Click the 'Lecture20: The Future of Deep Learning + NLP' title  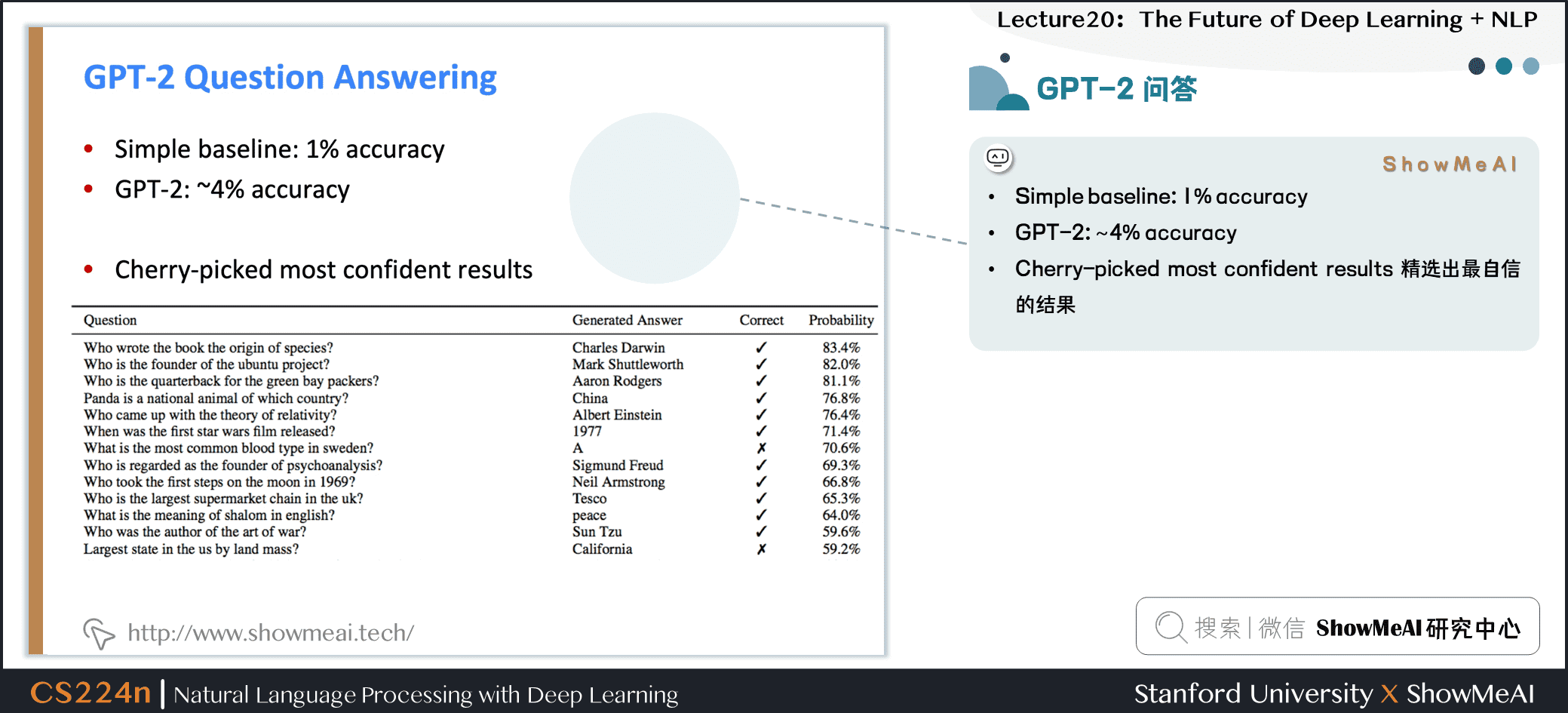[x=1267, y=20]
